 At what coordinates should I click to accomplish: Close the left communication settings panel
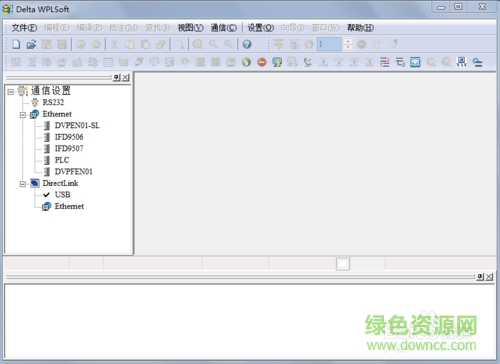click(x=125, y=78)
